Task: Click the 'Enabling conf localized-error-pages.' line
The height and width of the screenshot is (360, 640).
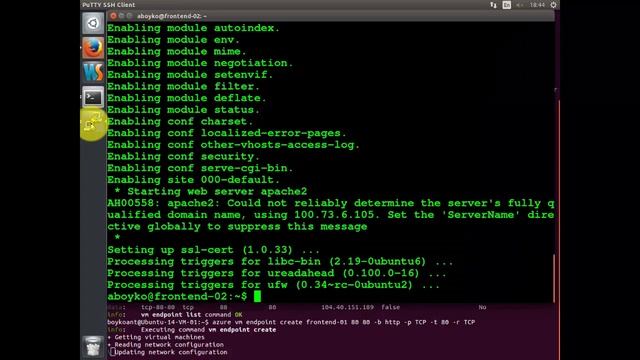Action: (x=227, y=133)
